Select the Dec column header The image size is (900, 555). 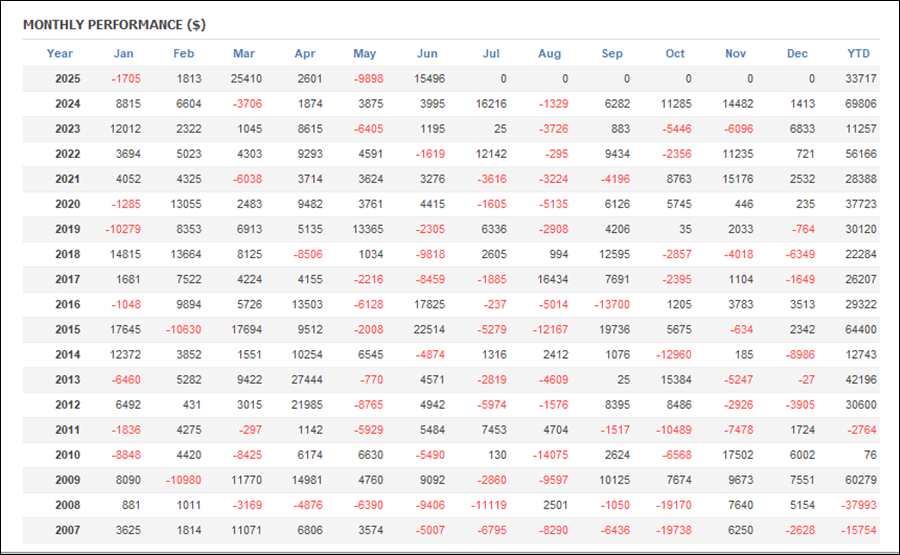pos(797,53)
